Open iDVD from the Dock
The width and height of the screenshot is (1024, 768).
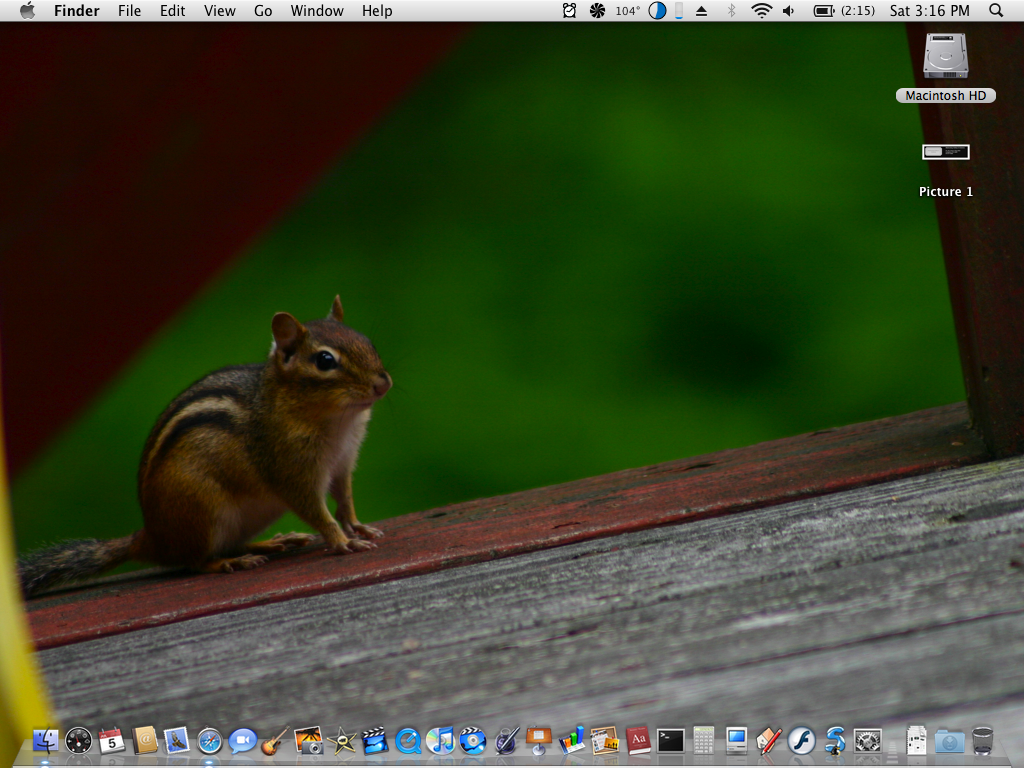tap(473, 741)
